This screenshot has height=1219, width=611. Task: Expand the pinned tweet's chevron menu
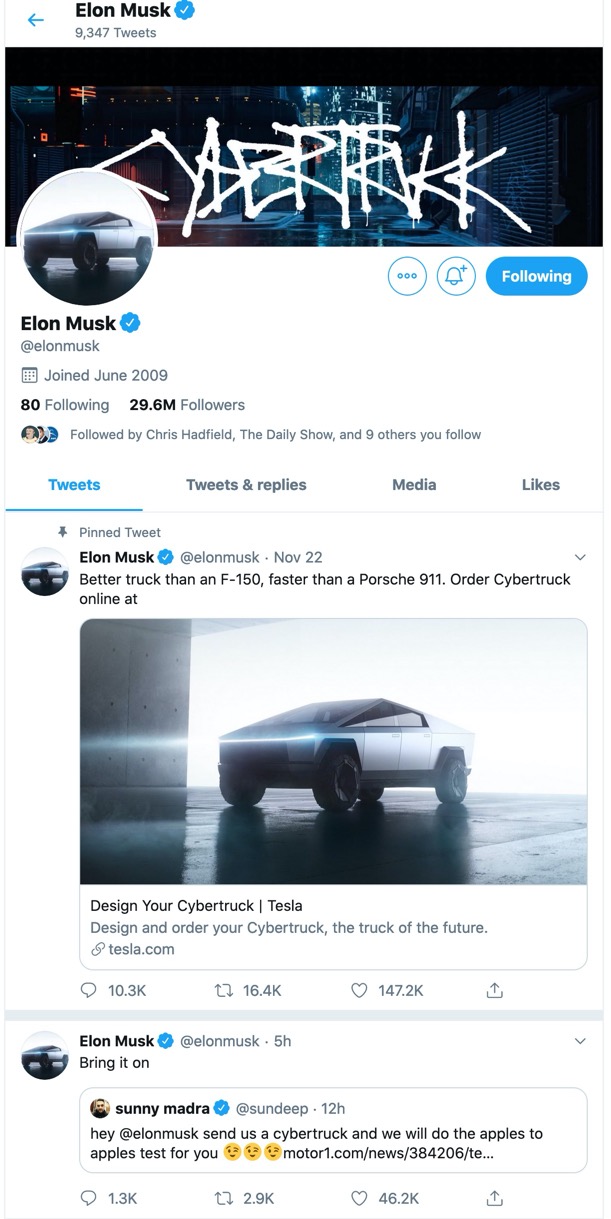[x=580, y=557]
